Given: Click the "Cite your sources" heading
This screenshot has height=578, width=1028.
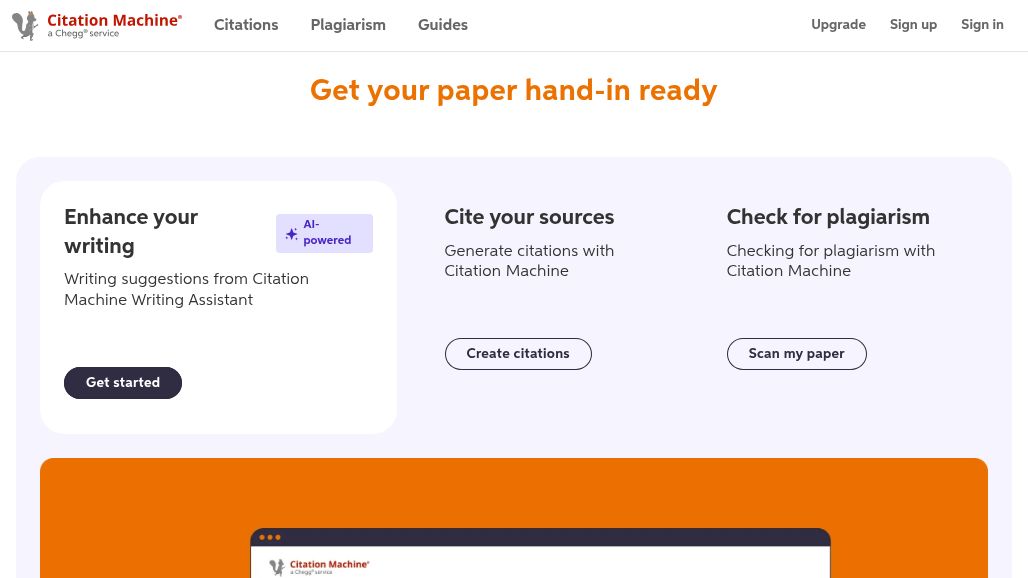Looking at the screenshot, I should tap(529, 217).
